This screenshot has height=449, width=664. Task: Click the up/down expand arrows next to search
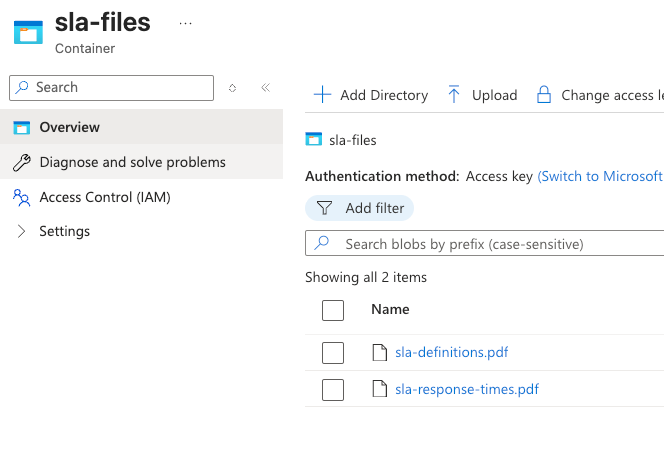(233, 87)
